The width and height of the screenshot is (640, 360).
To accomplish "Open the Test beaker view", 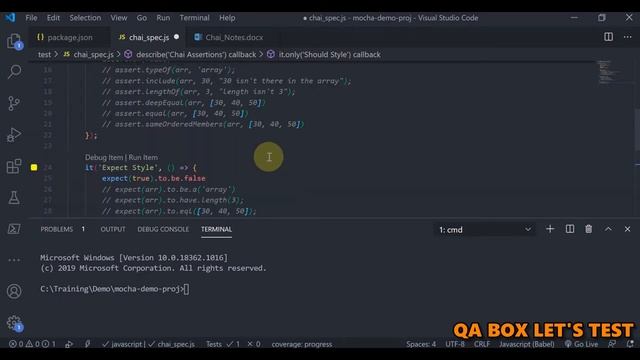I will point(14,198).
